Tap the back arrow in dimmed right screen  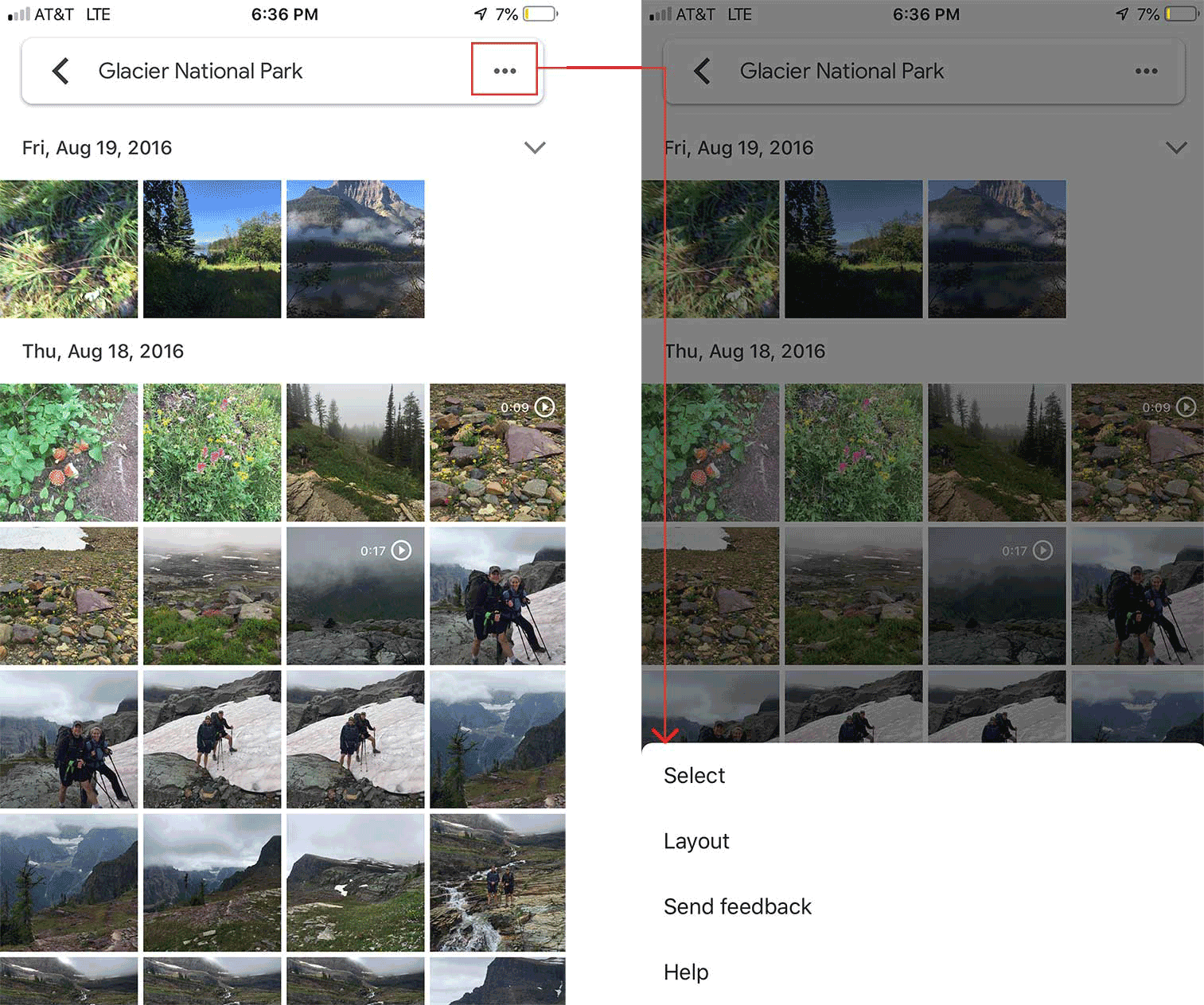(x=703, y=71)
